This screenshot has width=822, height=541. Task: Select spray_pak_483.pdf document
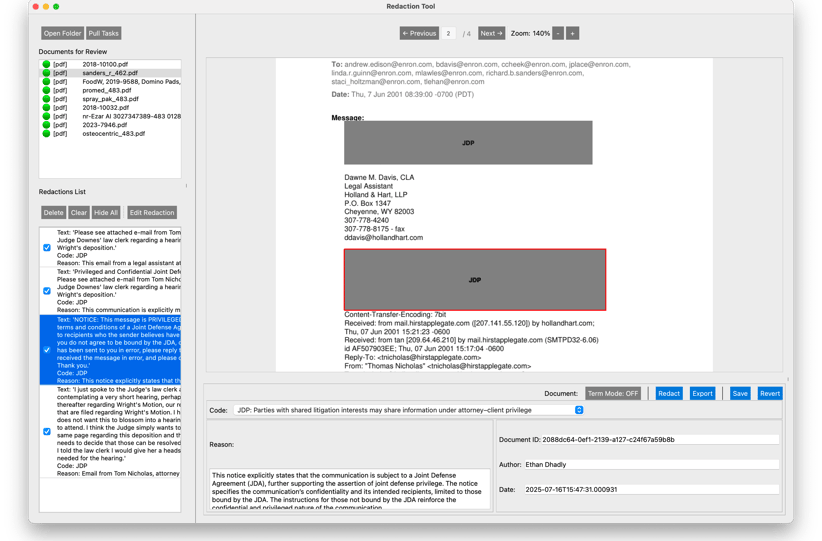pyautogui.click(x=110, y=99)
